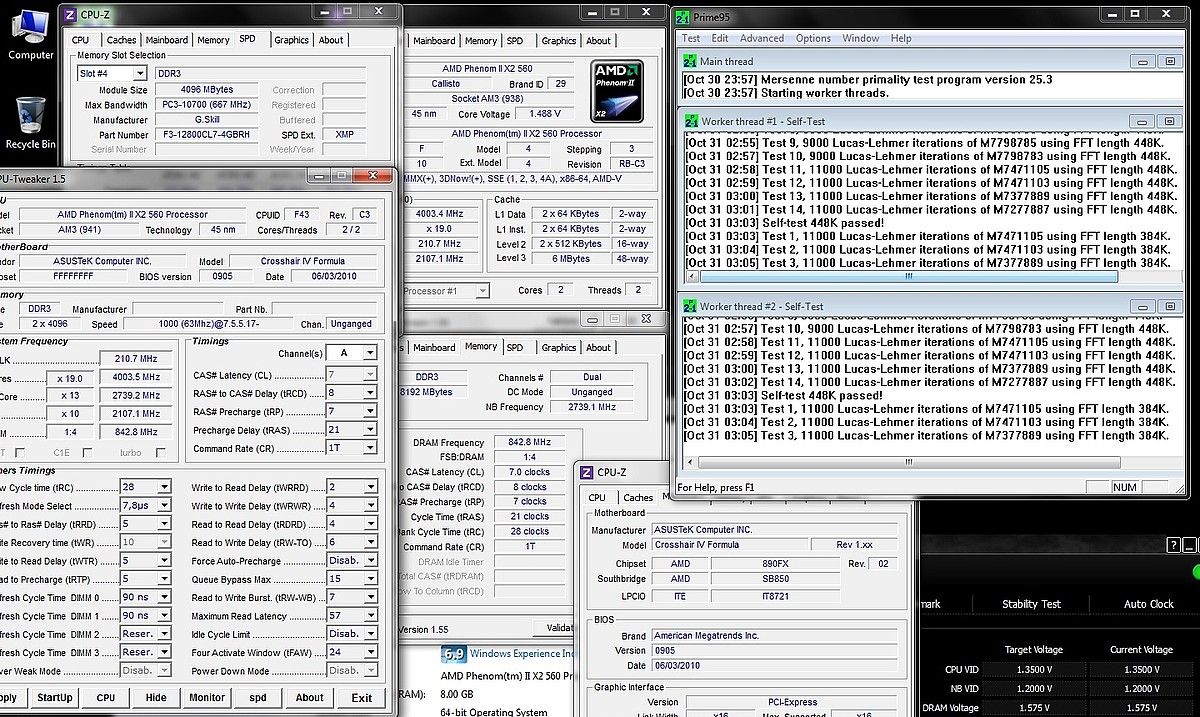Click the AMD Phenom II processor logo
The height and width of the screenshot is (717, 1200).
(616, 91)
